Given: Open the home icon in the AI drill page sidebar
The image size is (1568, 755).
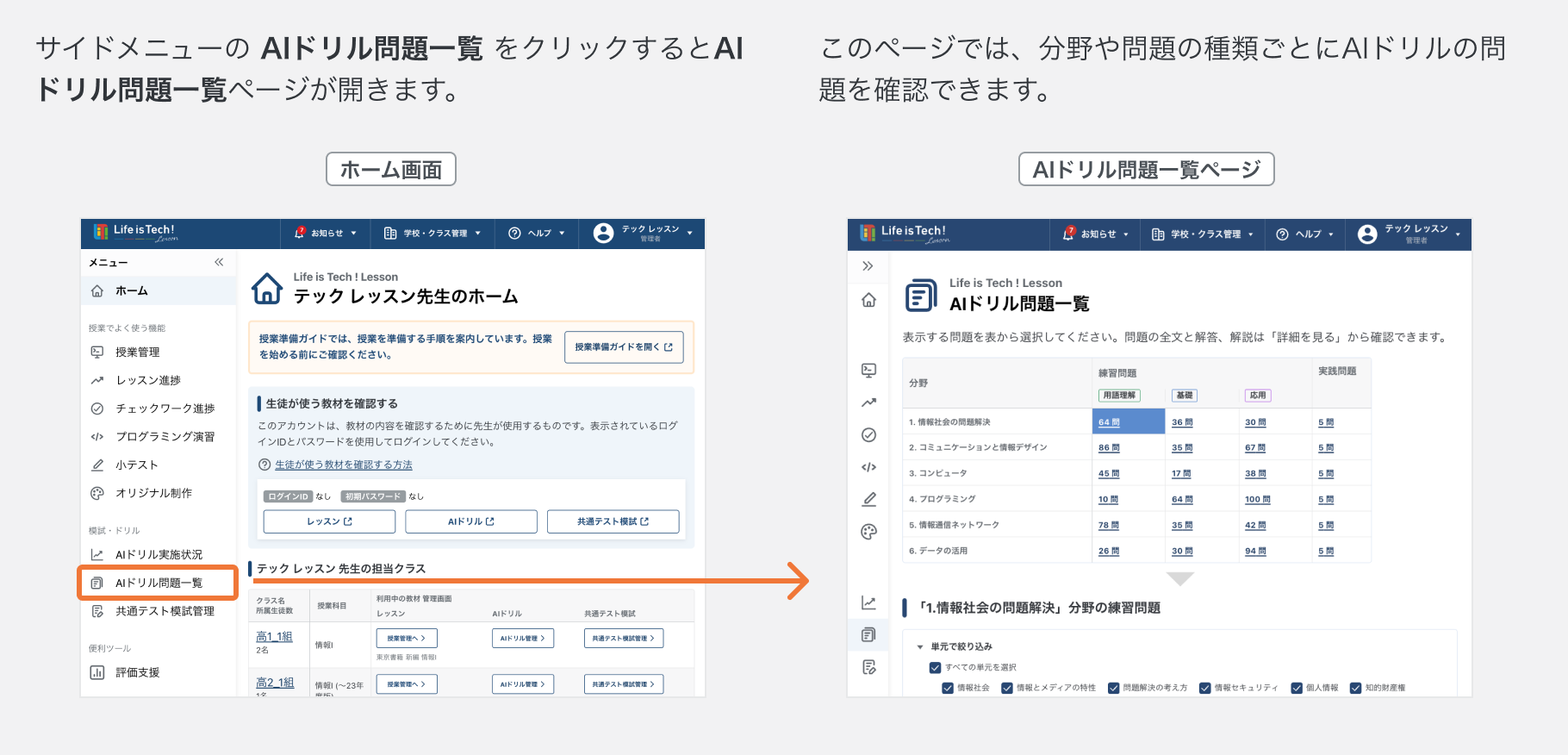Looking at the screenshot, I should [x=868, y=300].
